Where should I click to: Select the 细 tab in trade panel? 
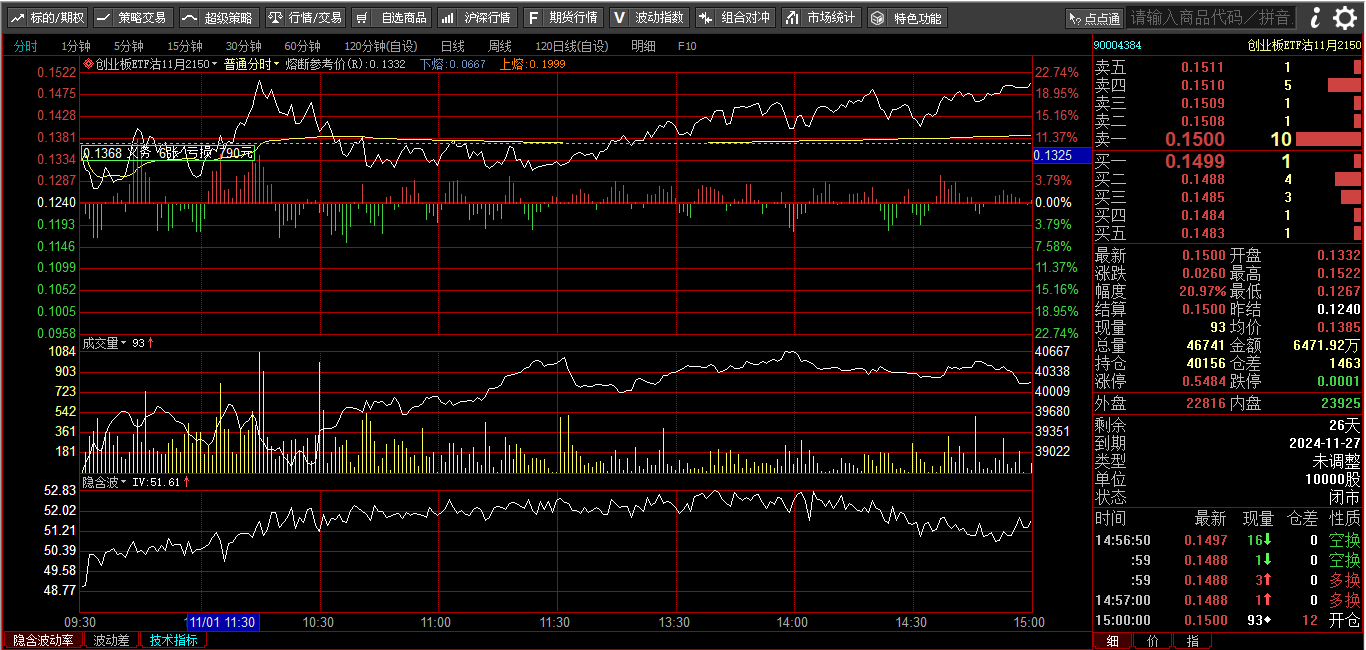click(1111, 641)
